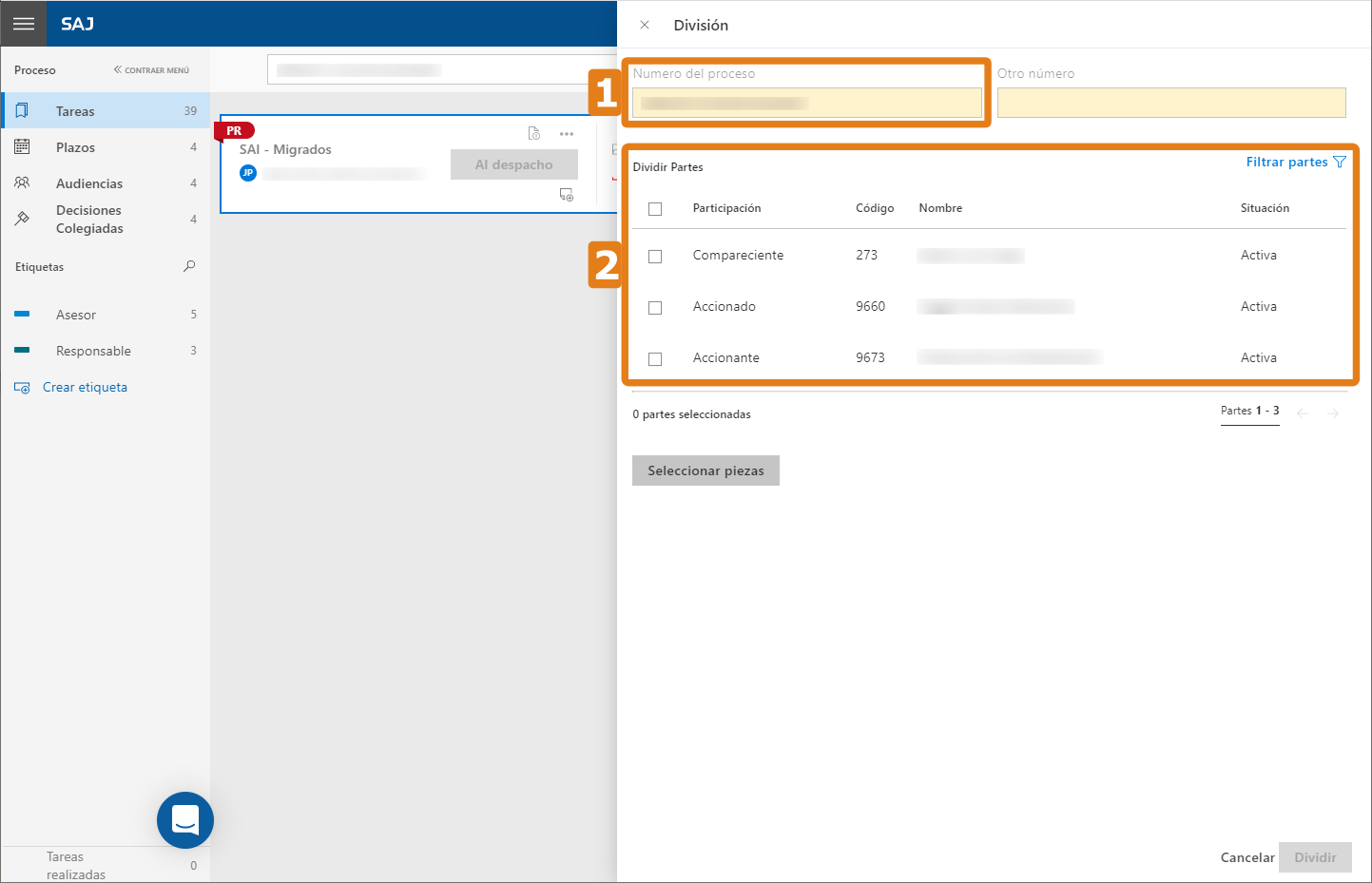Open the Audiencias section

[x=106, y=183]
